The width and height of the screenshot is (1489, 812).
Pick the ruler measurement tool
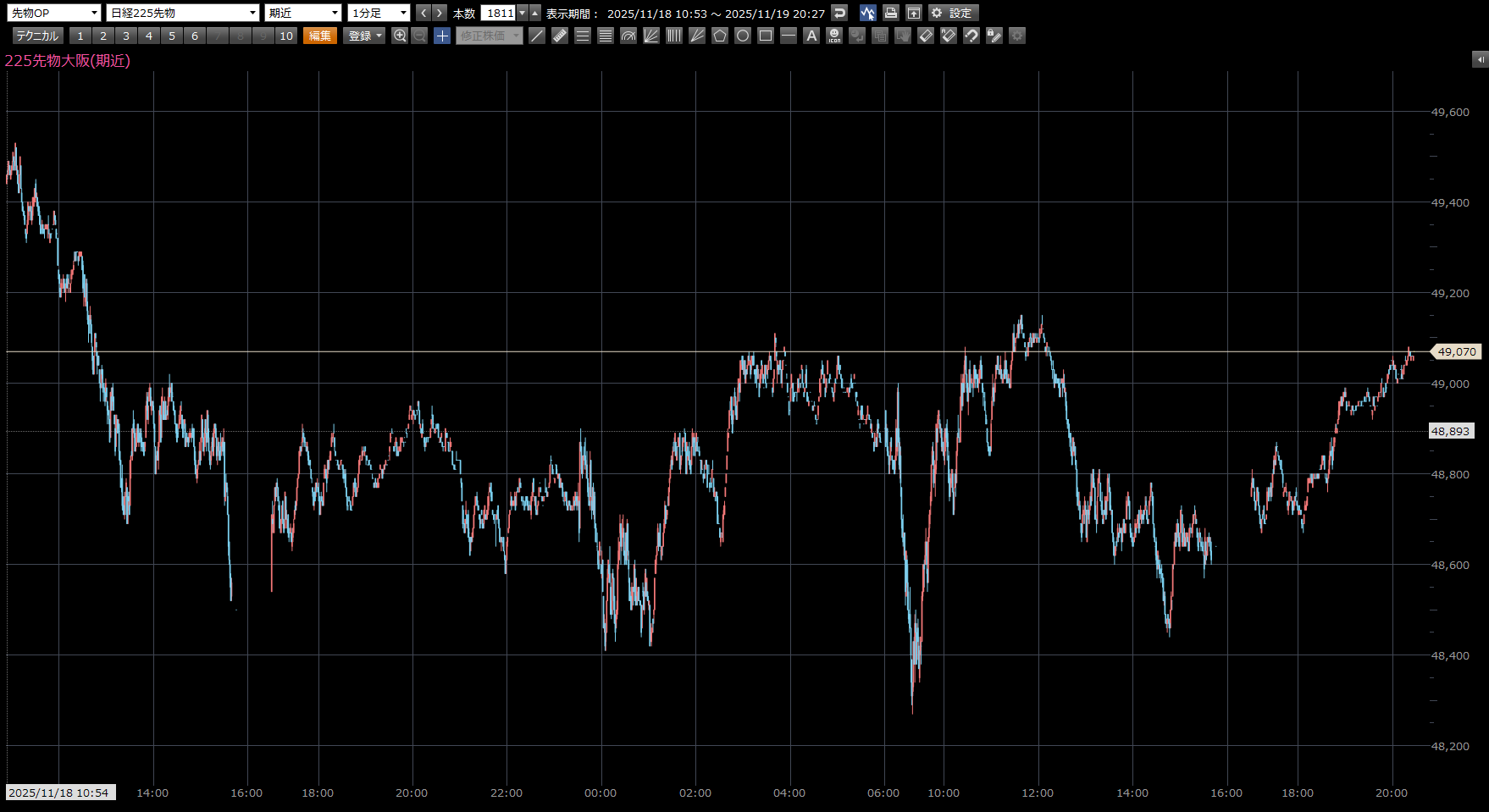(x=560, y=36)
